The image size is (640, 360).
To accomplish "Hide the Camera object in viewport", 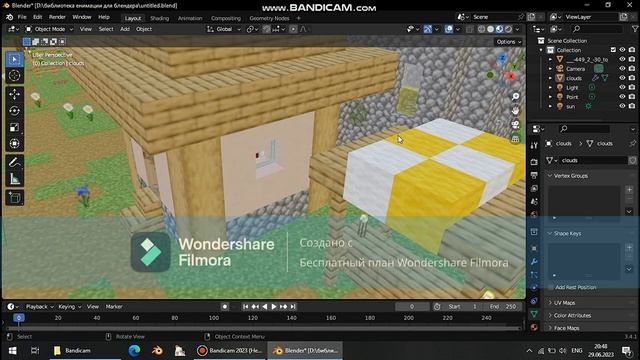I will point(622,69).
